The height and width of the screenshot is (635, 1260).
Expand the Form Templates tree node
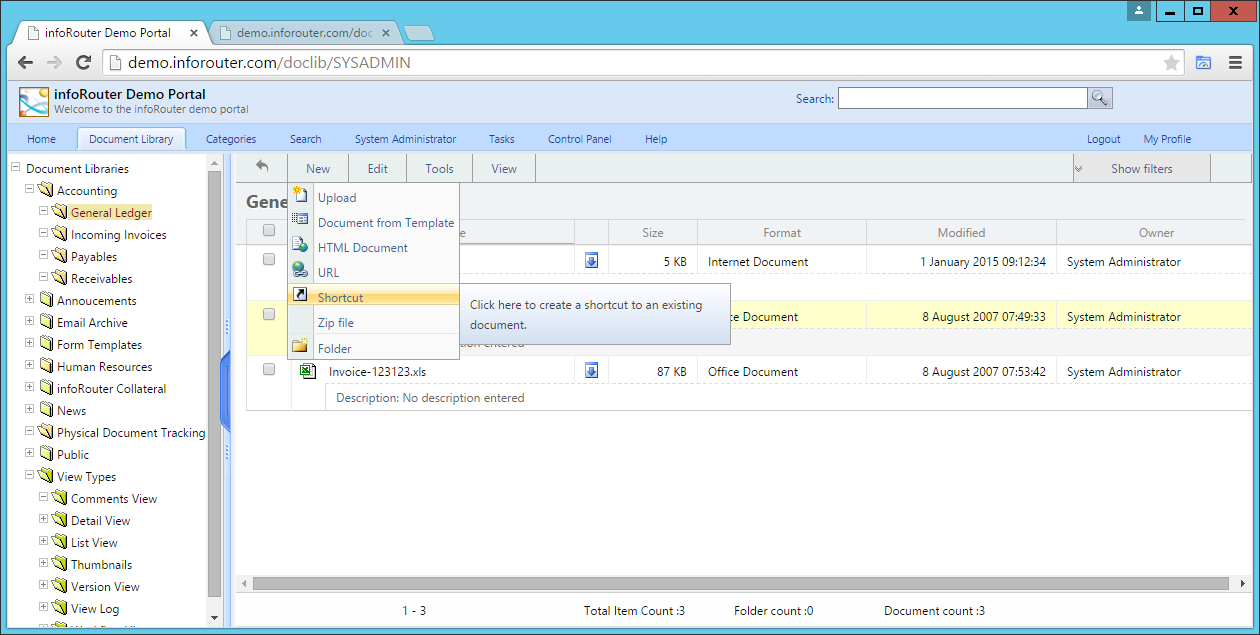coord(29,343)
